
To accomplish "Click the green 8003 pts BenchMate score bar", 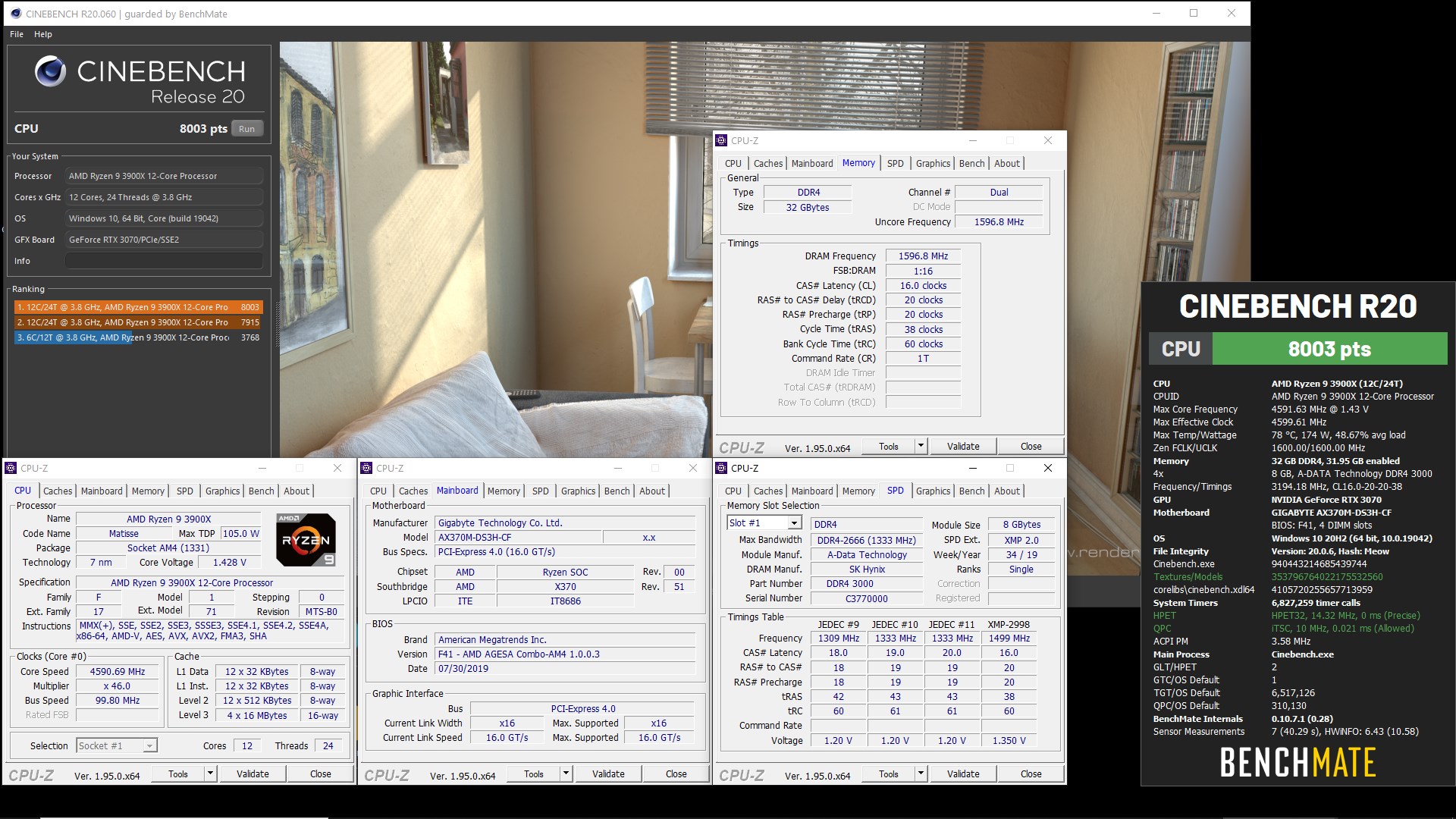I will (1329, 349).
